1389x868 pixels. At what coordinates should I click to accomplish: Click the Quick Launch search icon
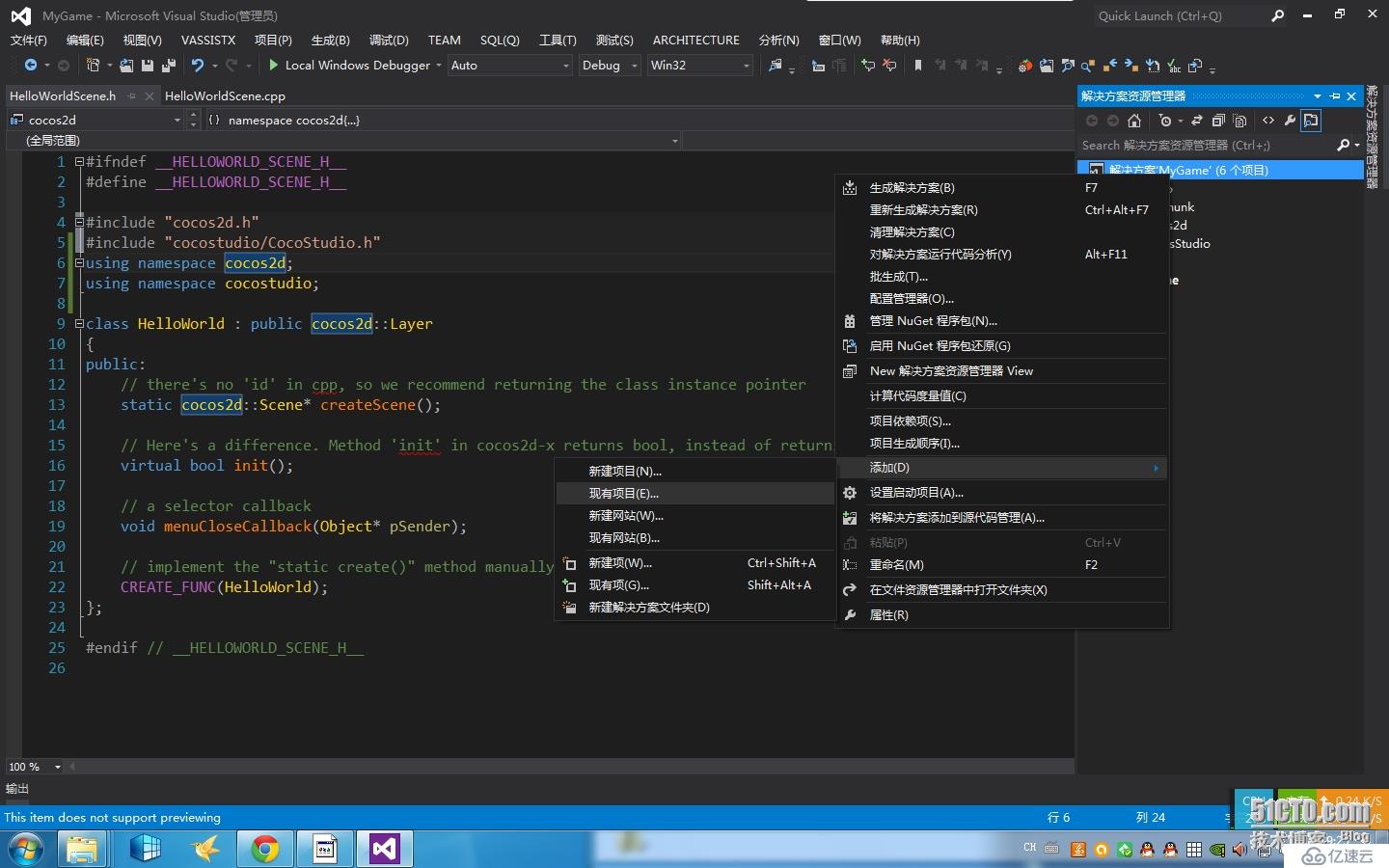pos(1278,15)
